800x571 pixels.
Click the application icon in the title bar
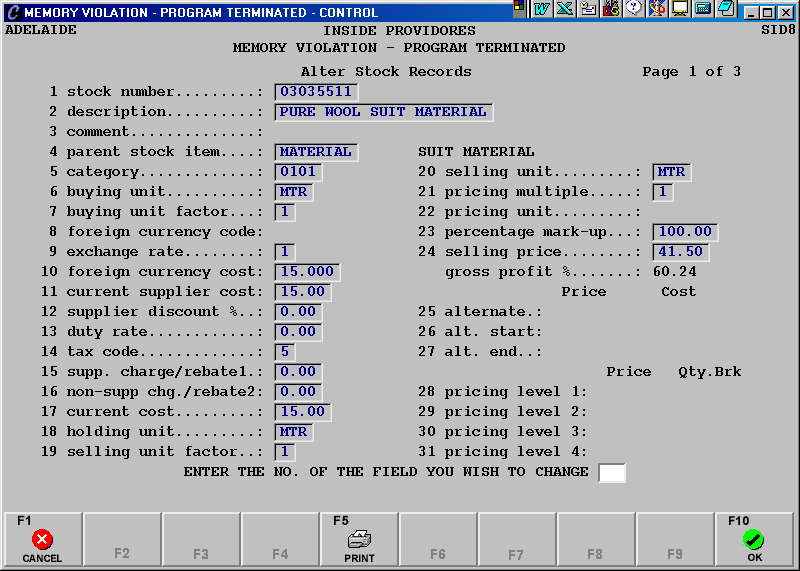(11, 12)
